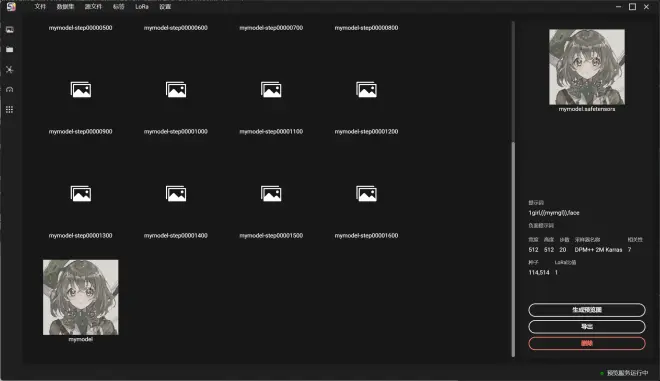Open the gauge sidebar icon

pos(10,90)
